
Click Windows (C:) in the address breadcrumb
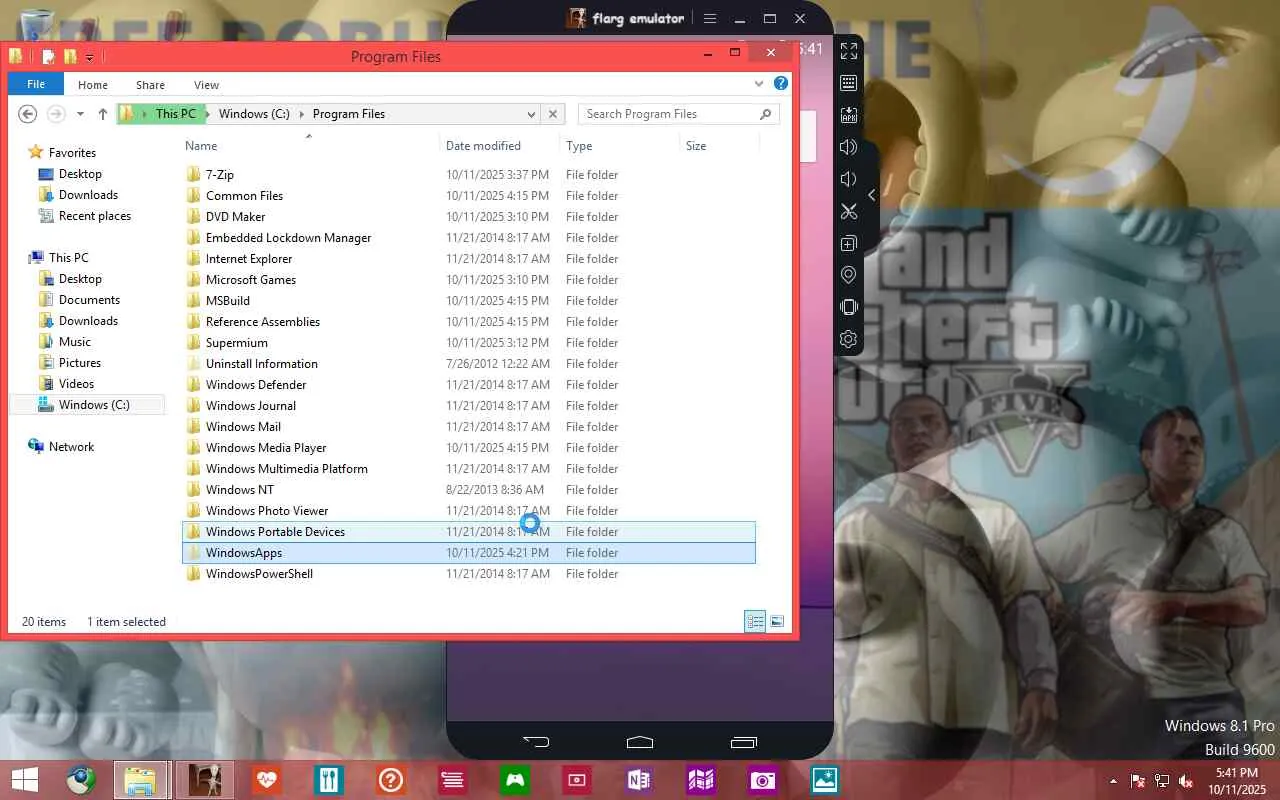click(254, 114)
